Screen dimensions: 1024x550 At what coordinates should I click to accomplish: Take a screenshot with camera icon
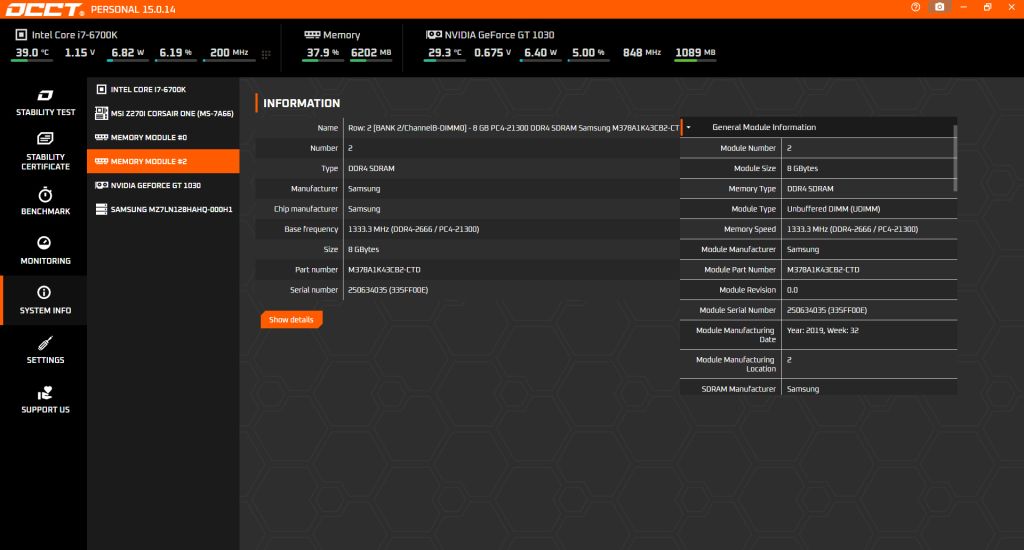tap(939, 7)
